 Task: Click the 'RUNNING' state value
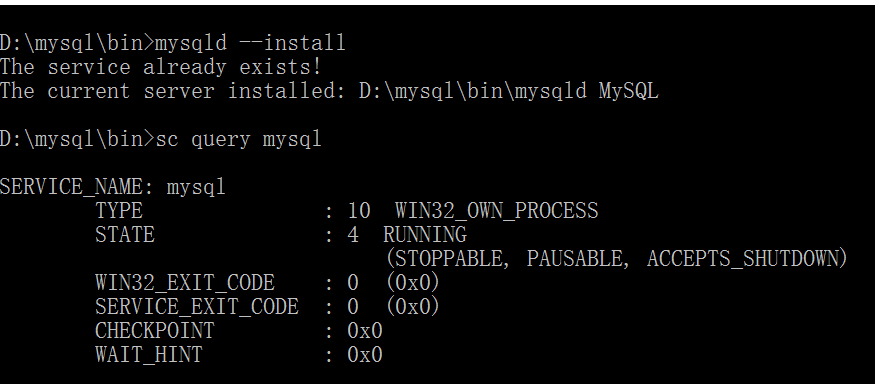pos(425,234)
